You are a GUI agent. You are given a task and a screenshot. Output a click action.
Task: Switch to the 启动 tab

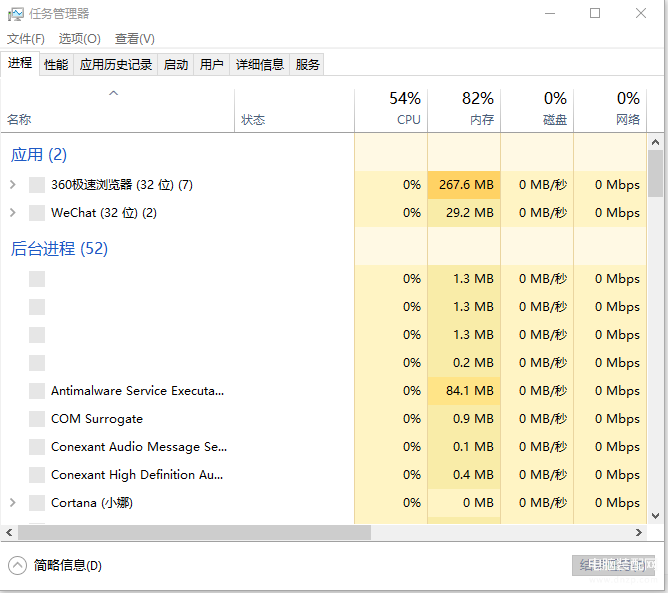(x=176, y=65)
